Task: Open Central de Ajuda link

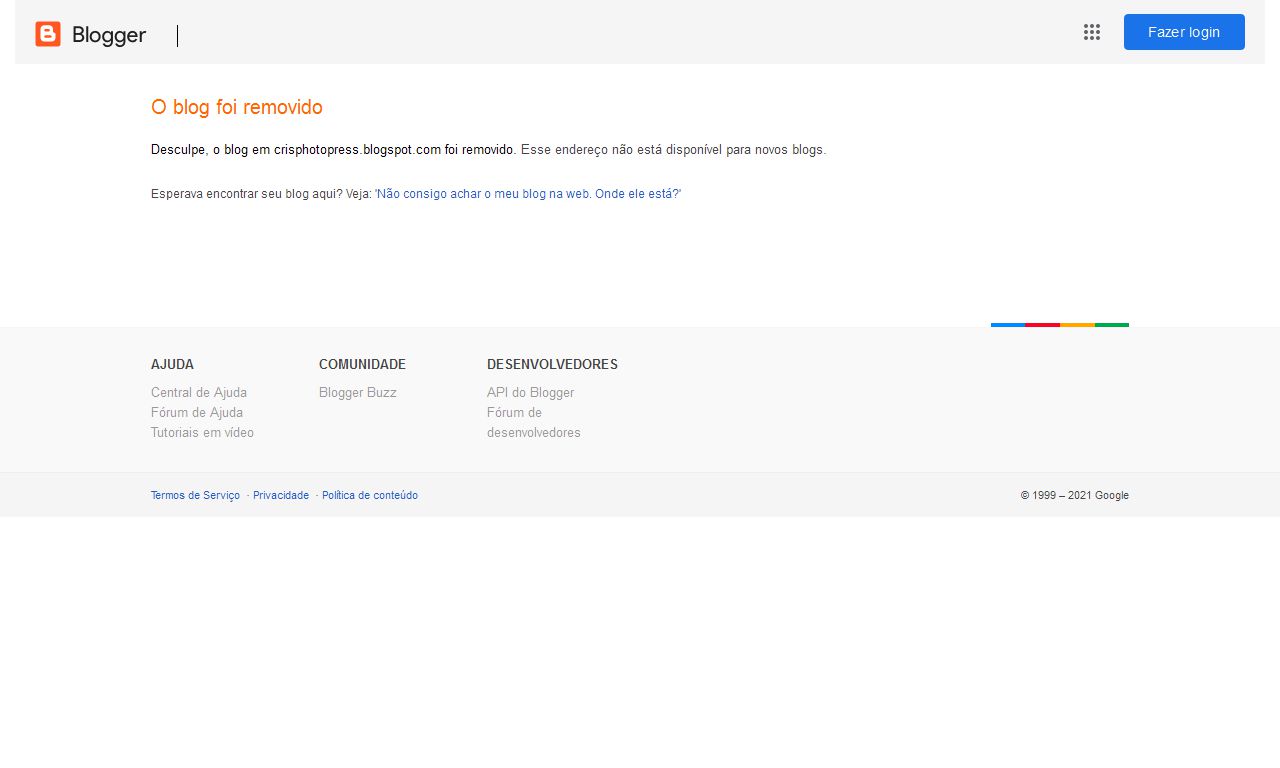Action: tap(199, 393)
